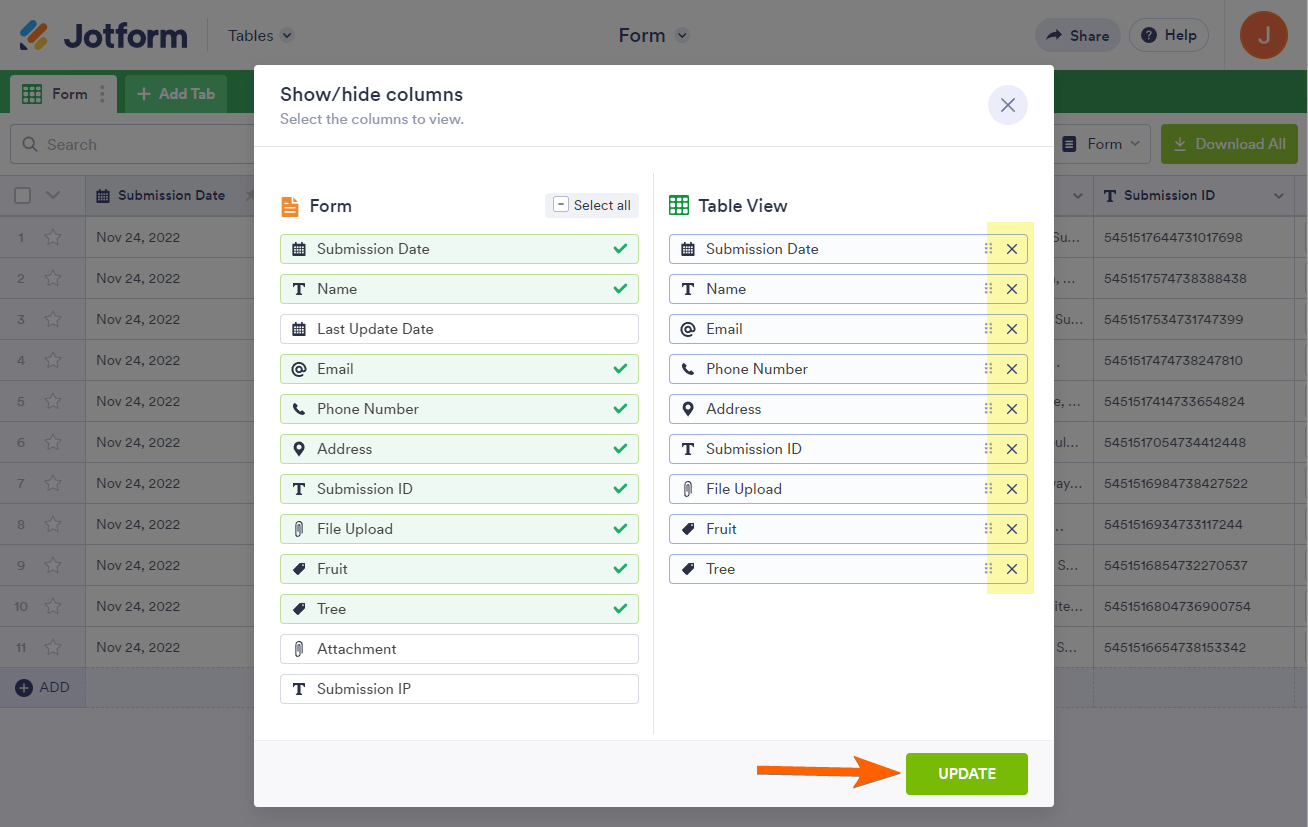Expand the Form title dropdown

682,36
